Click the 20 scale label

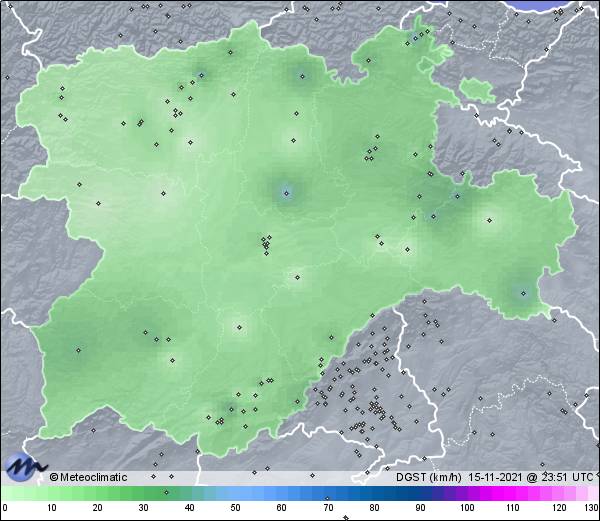click(x=98, y=508)
